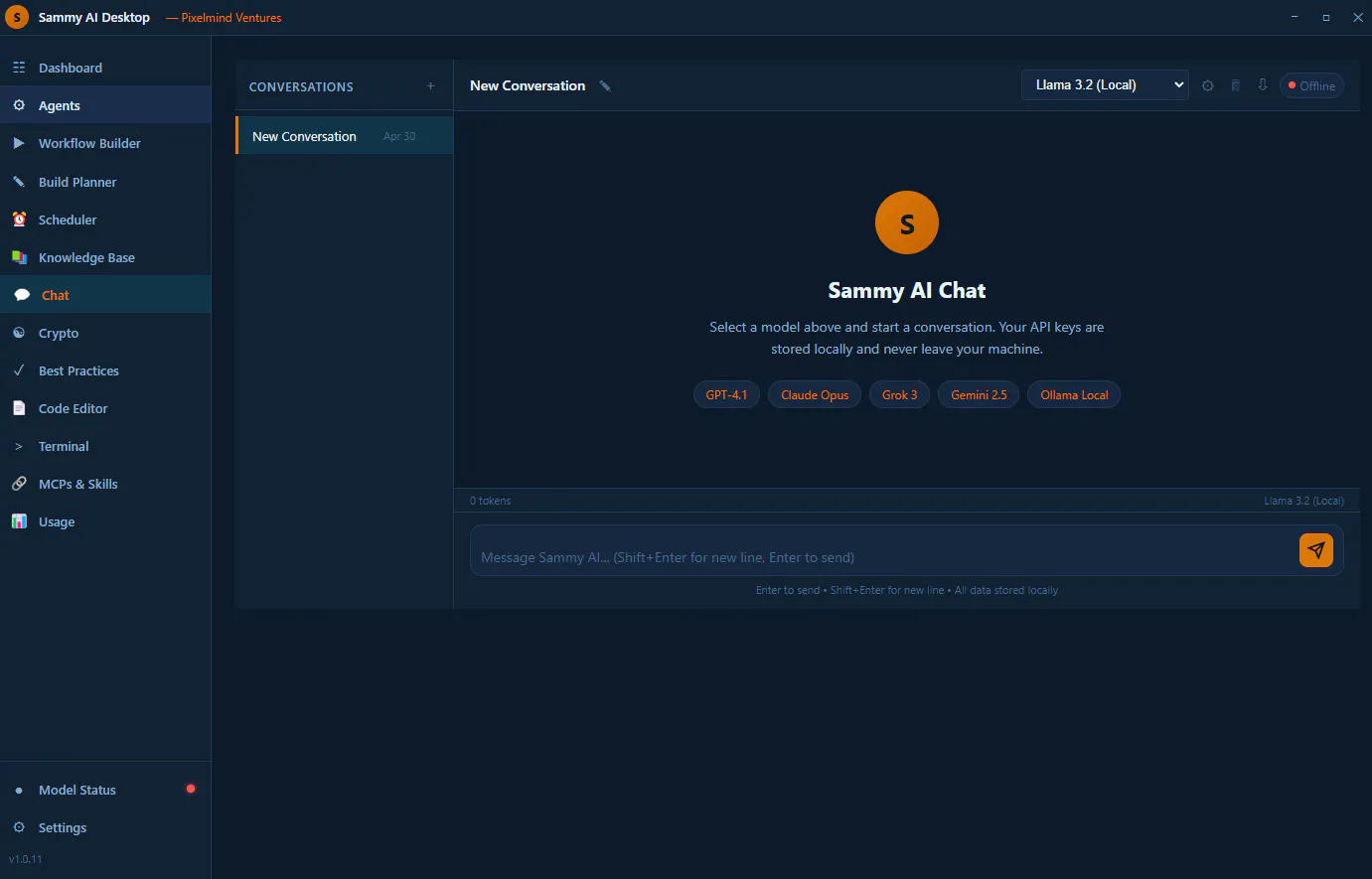
Task: Click the 'New Conversation' chat header title
Action: click(528, 86)
